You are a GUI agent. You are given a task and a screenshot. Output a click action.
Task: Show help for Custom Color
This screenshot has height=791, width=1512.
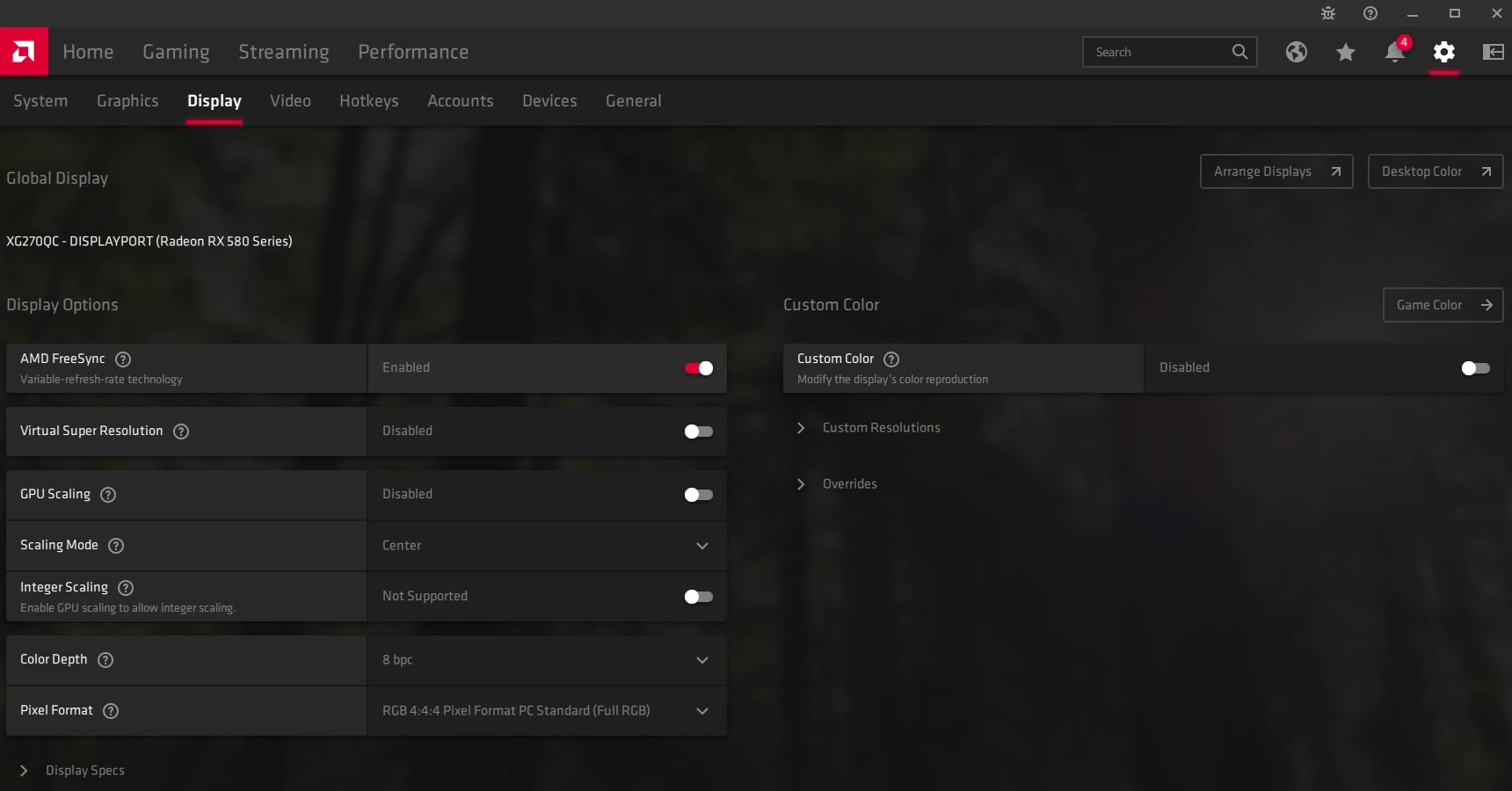tap(891, 359)
